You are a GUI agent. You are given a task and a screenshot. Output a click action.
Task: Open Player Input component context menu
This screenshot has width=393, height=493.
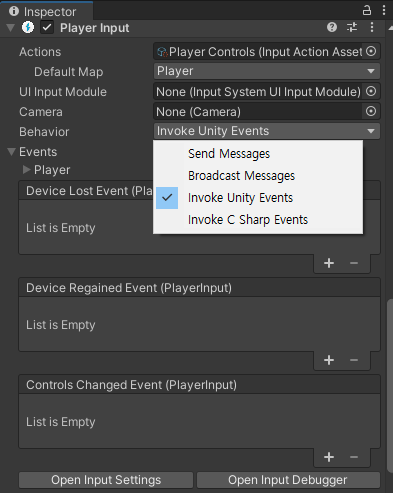point(372,27)
